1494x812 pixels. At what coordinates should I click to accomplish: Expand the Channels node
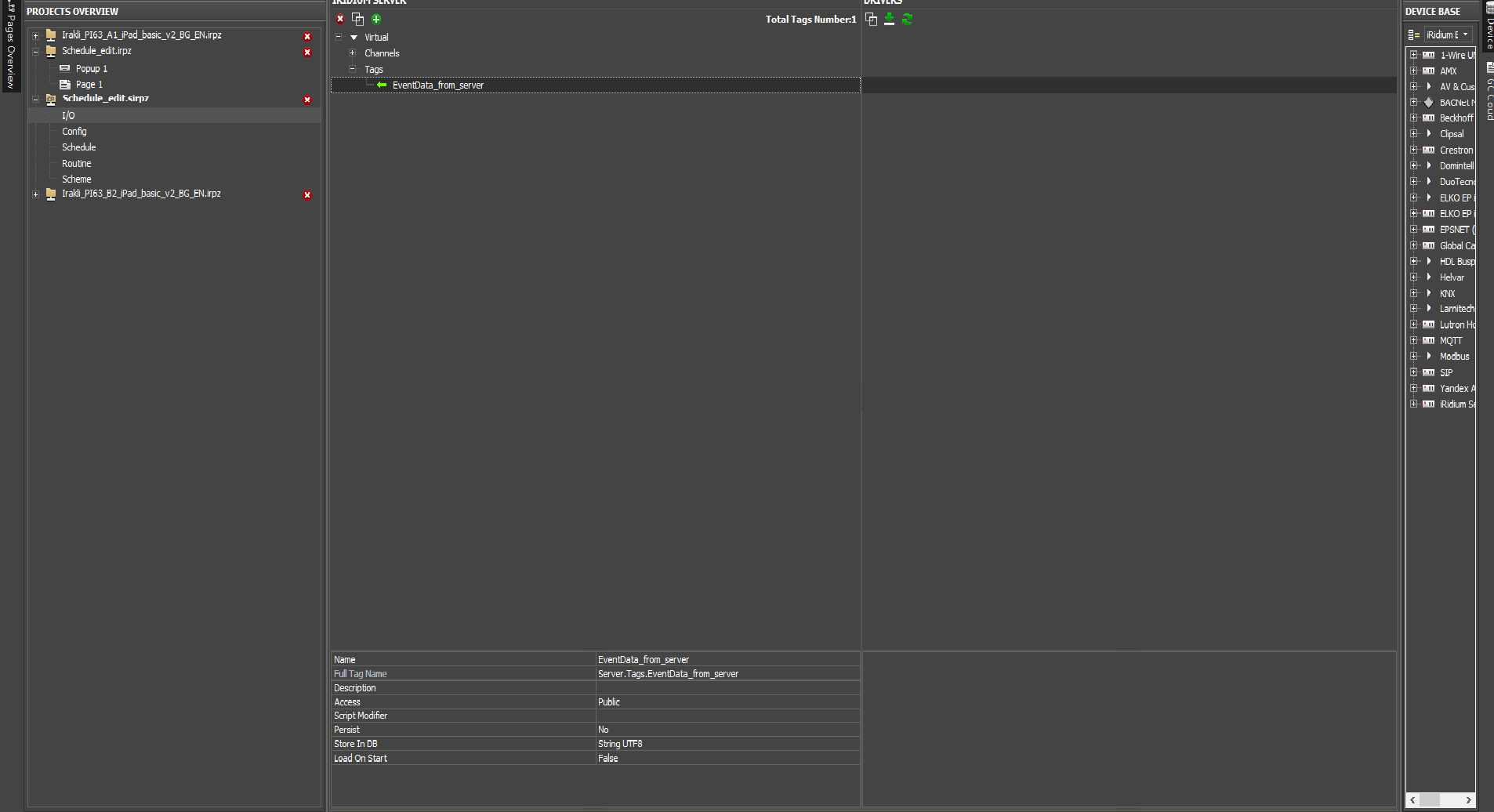353,53
